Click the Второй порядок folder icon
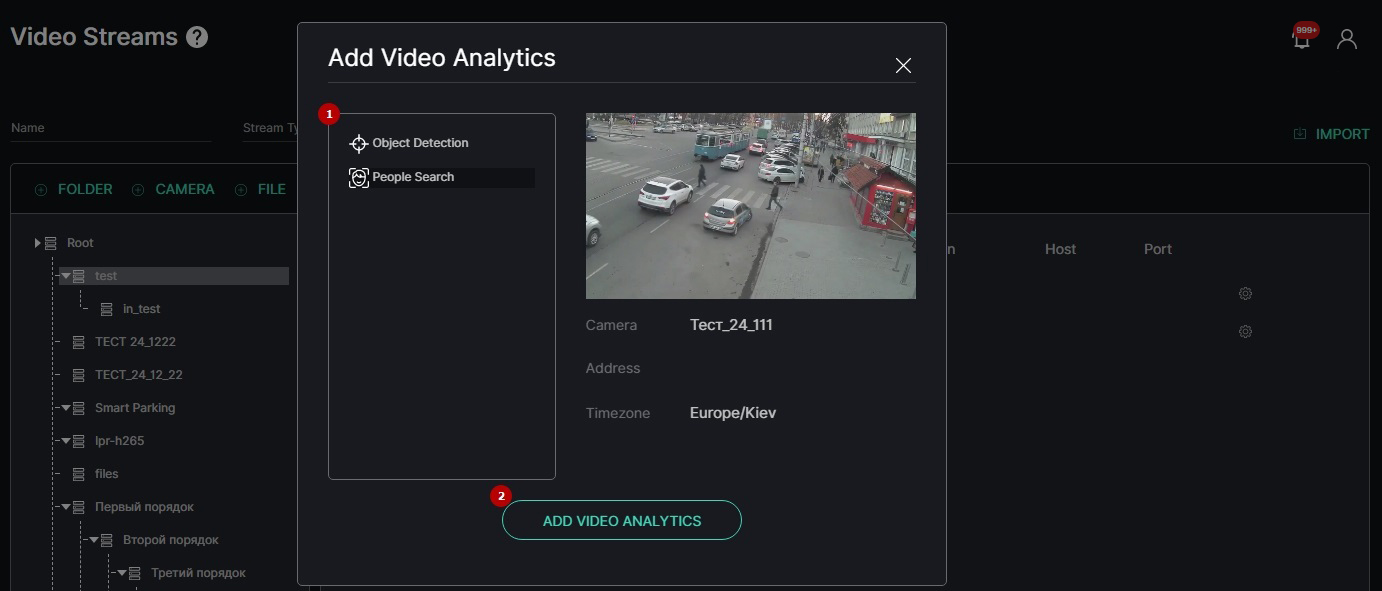This screenshot has height=591, width=1382. click(107, 540)
